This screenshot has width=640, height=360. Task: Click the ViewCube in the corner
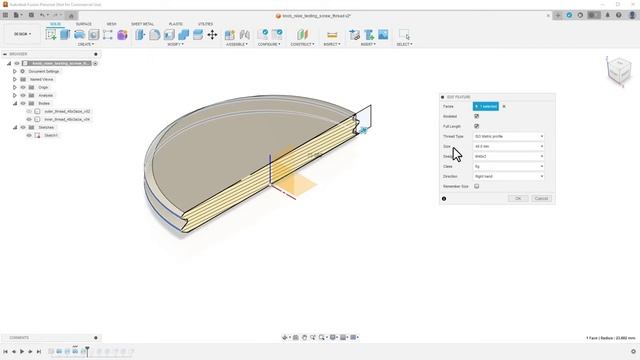point(619,71)
